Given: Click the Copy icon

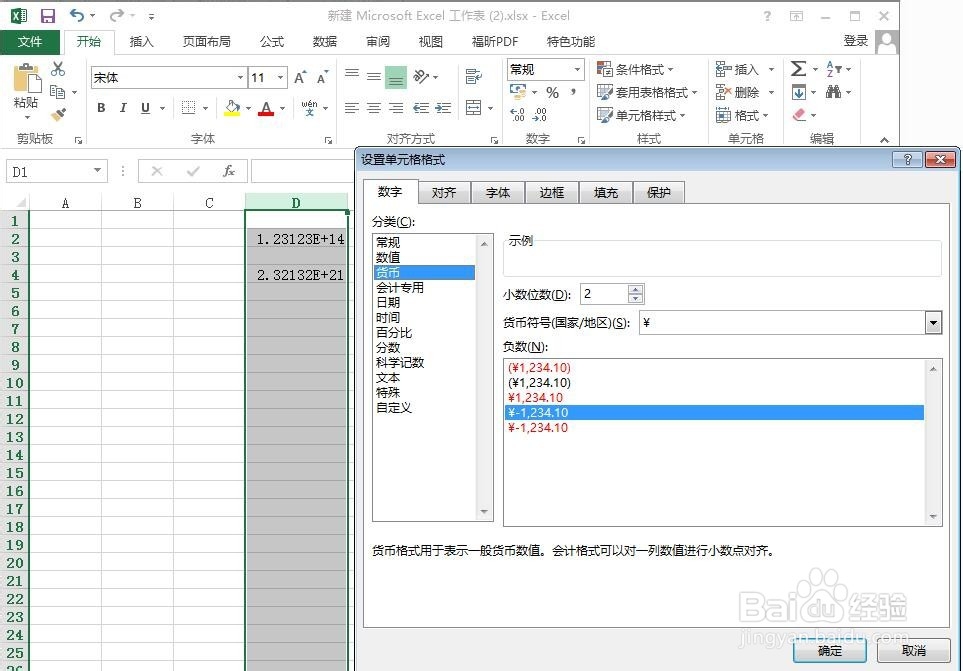Looking at the screenshot, I should tap(58, 92).
